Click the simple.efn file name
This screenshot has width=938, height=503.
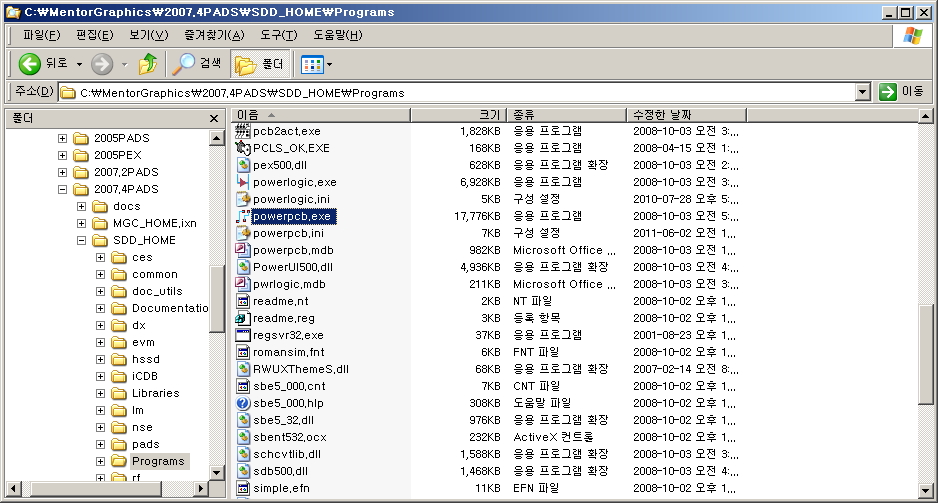point(281,489)
